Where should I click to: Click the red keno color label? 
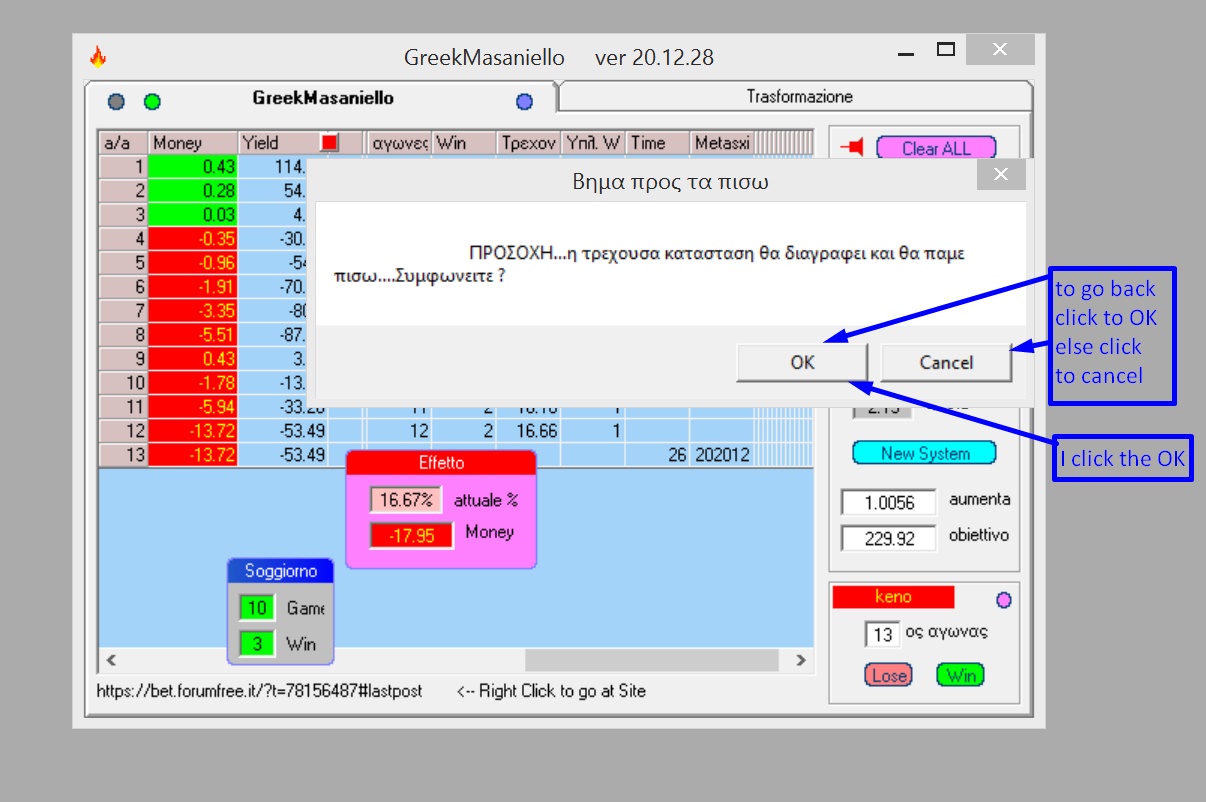(893, 597)
